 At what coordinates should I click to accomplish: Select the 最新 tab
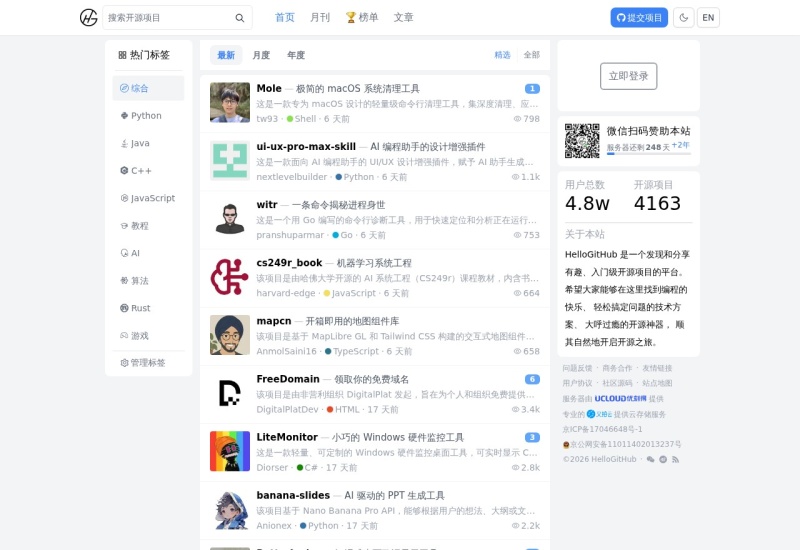point(226,55)
